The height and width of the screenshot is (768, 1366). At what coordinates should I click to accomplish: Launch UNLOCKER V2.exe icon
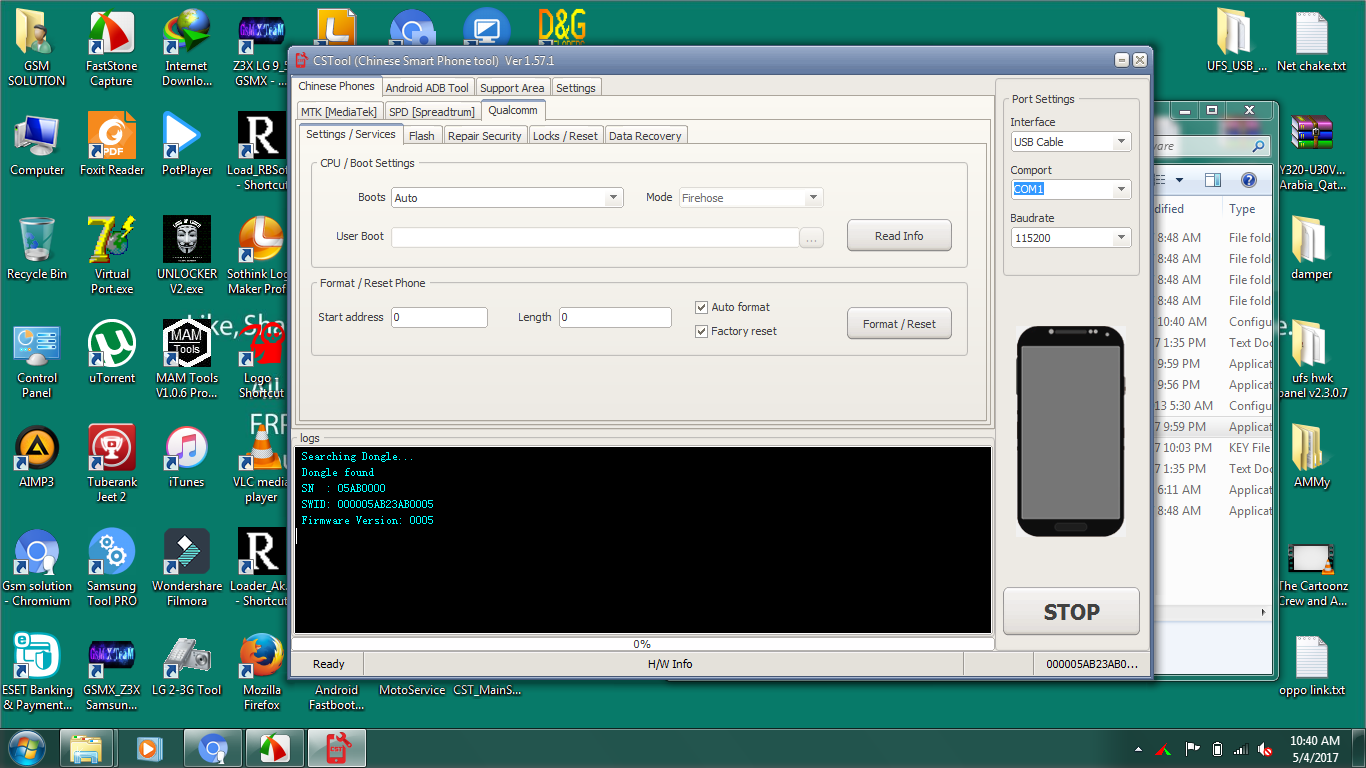187,255
